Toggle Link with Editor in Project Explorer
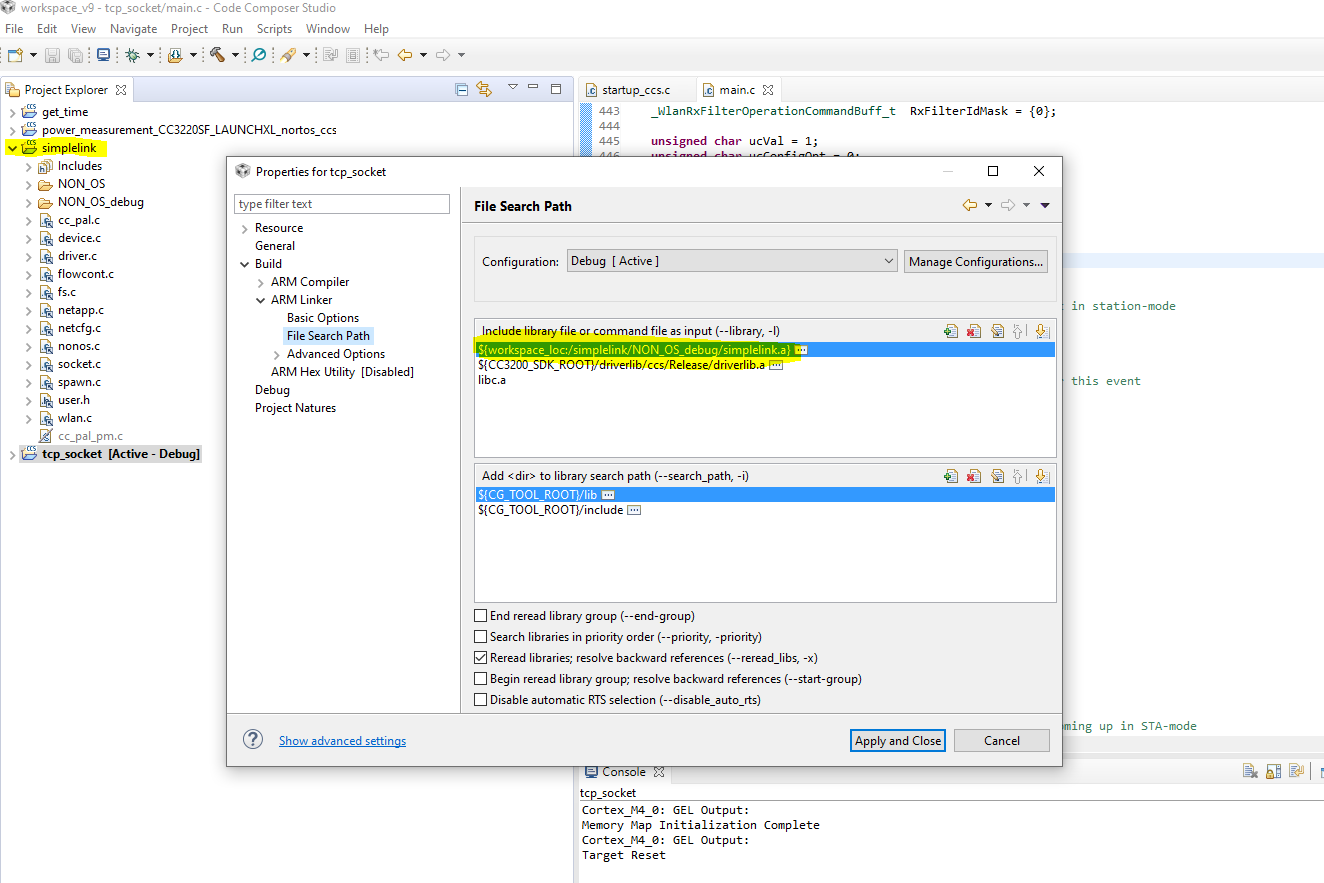This screenshot has width=1324, height=883. 484,89
